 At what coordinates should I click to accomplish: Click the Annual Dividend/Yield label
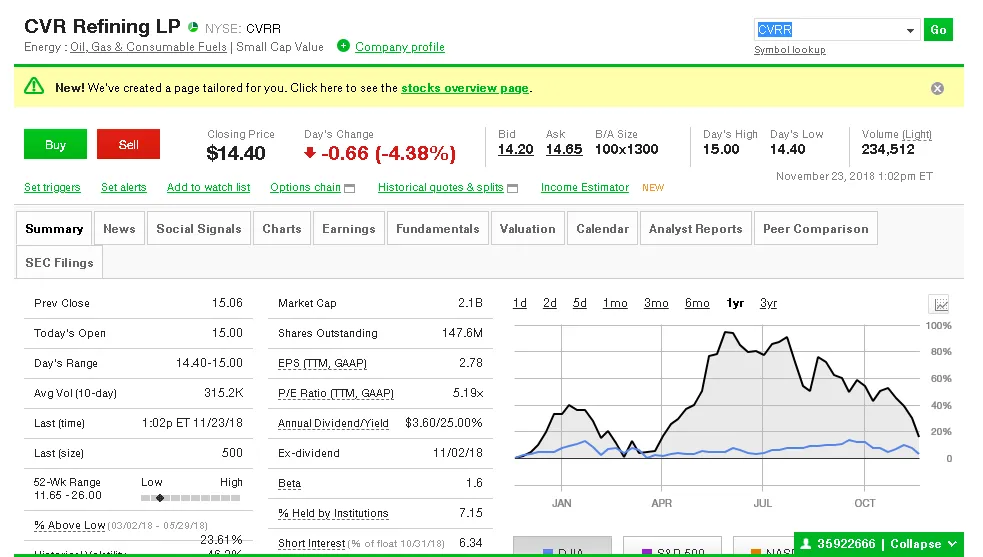tap(334, 423)
